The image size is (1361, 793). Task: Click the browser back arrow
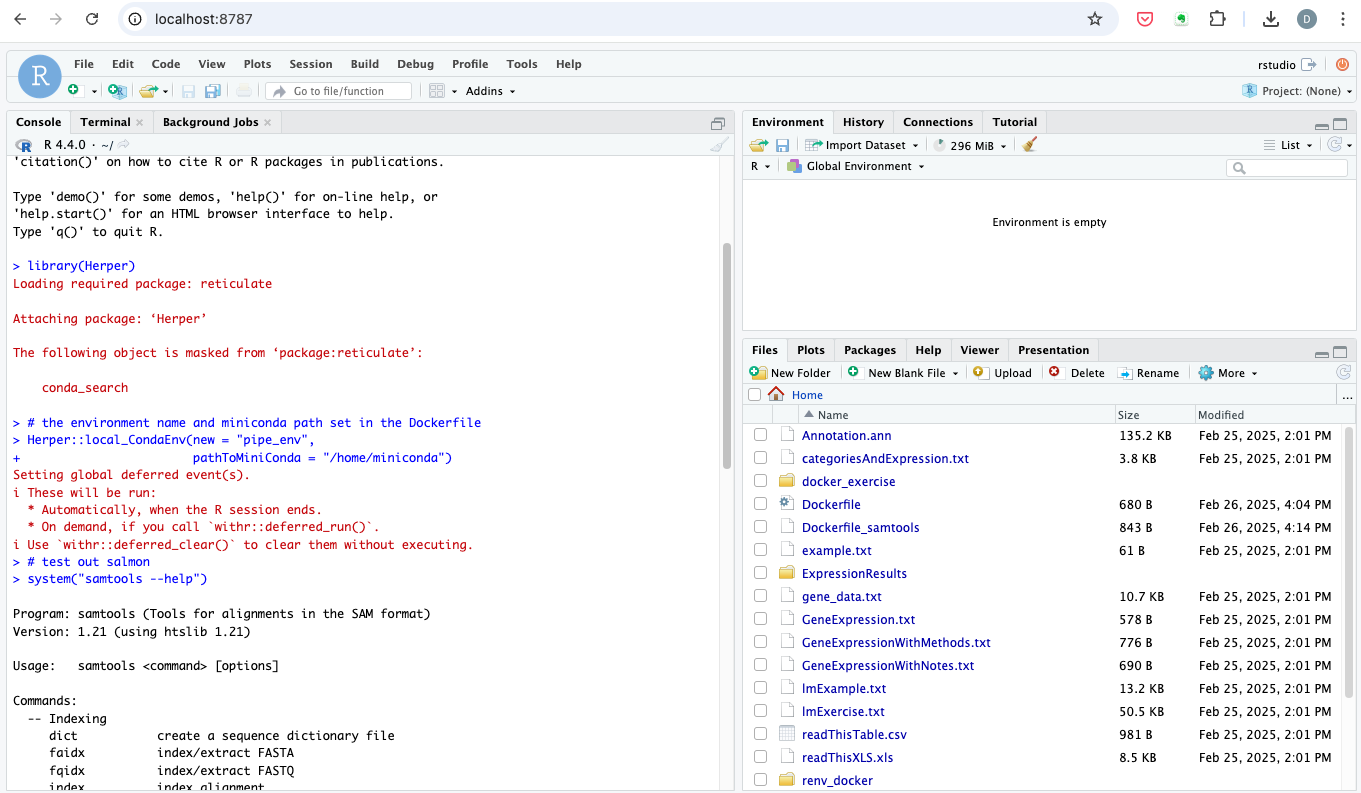click(20, 19)
